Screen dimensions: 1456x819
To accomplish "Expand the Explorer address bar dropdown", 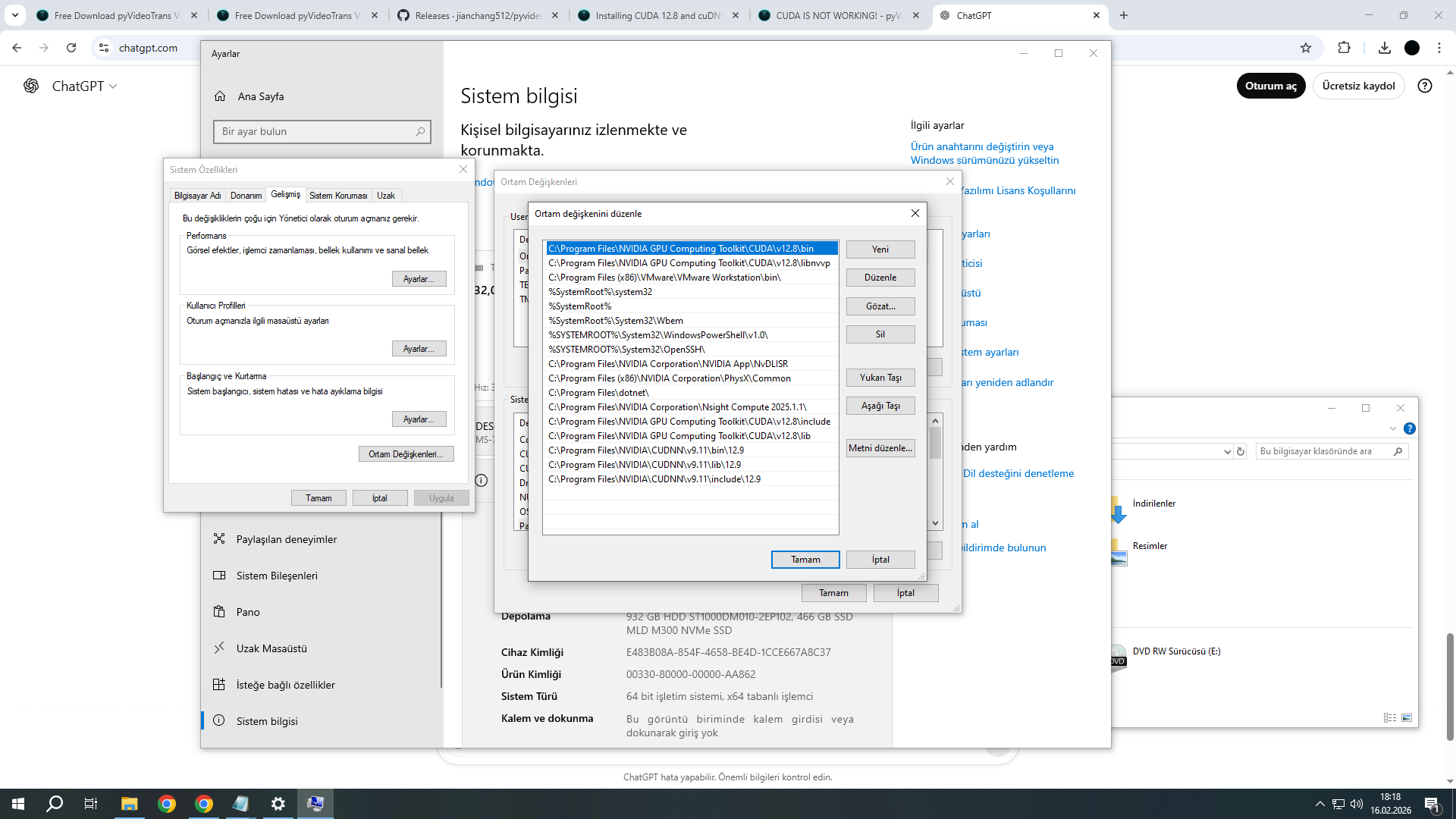I will (x=1227, y=451).
